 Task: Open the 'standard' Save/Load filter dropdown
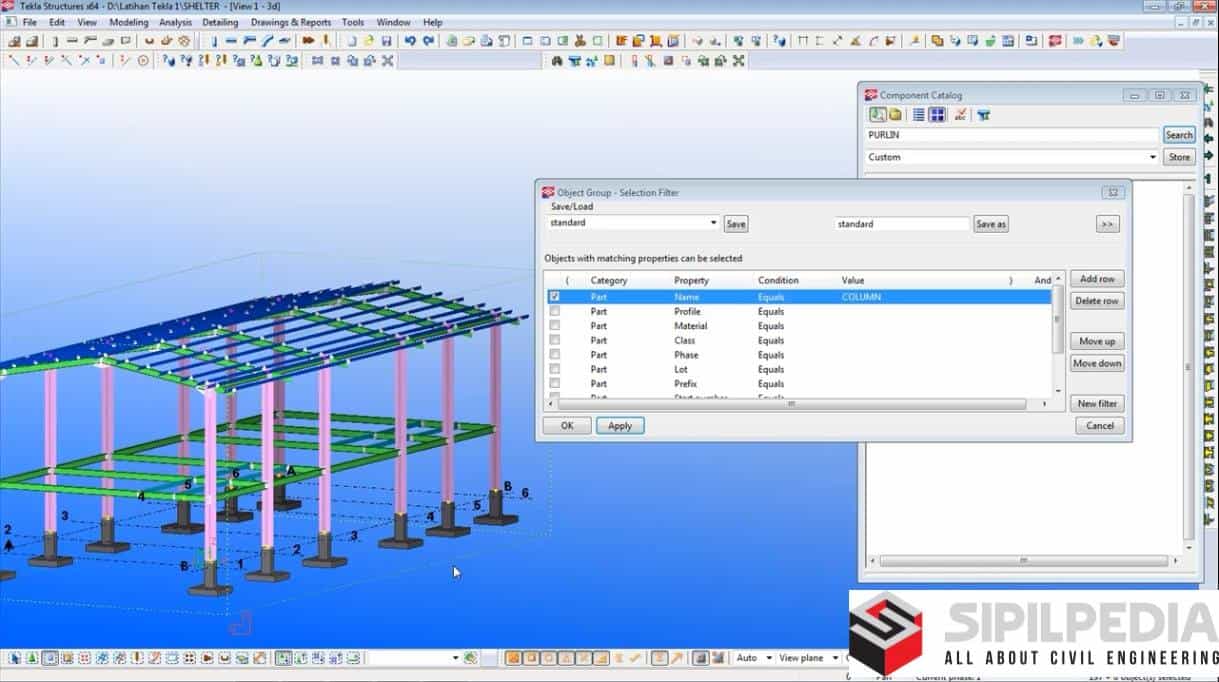[x=713, y=224]
